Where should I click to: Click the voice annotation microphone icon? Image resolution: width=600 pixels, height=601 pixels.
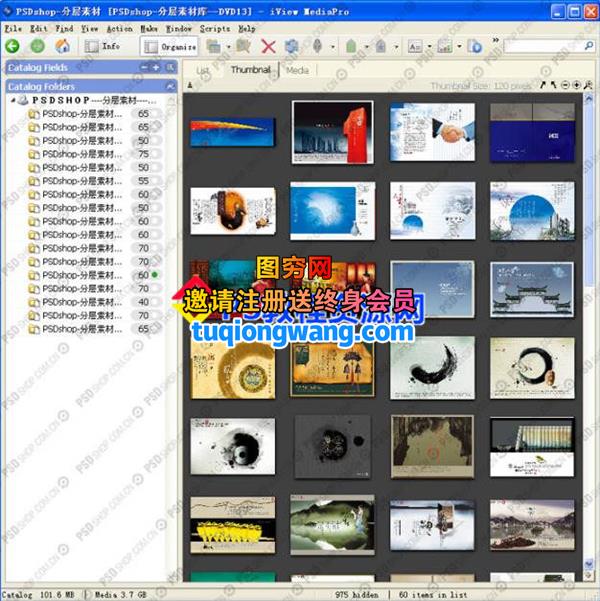click(x=317, y=46)
